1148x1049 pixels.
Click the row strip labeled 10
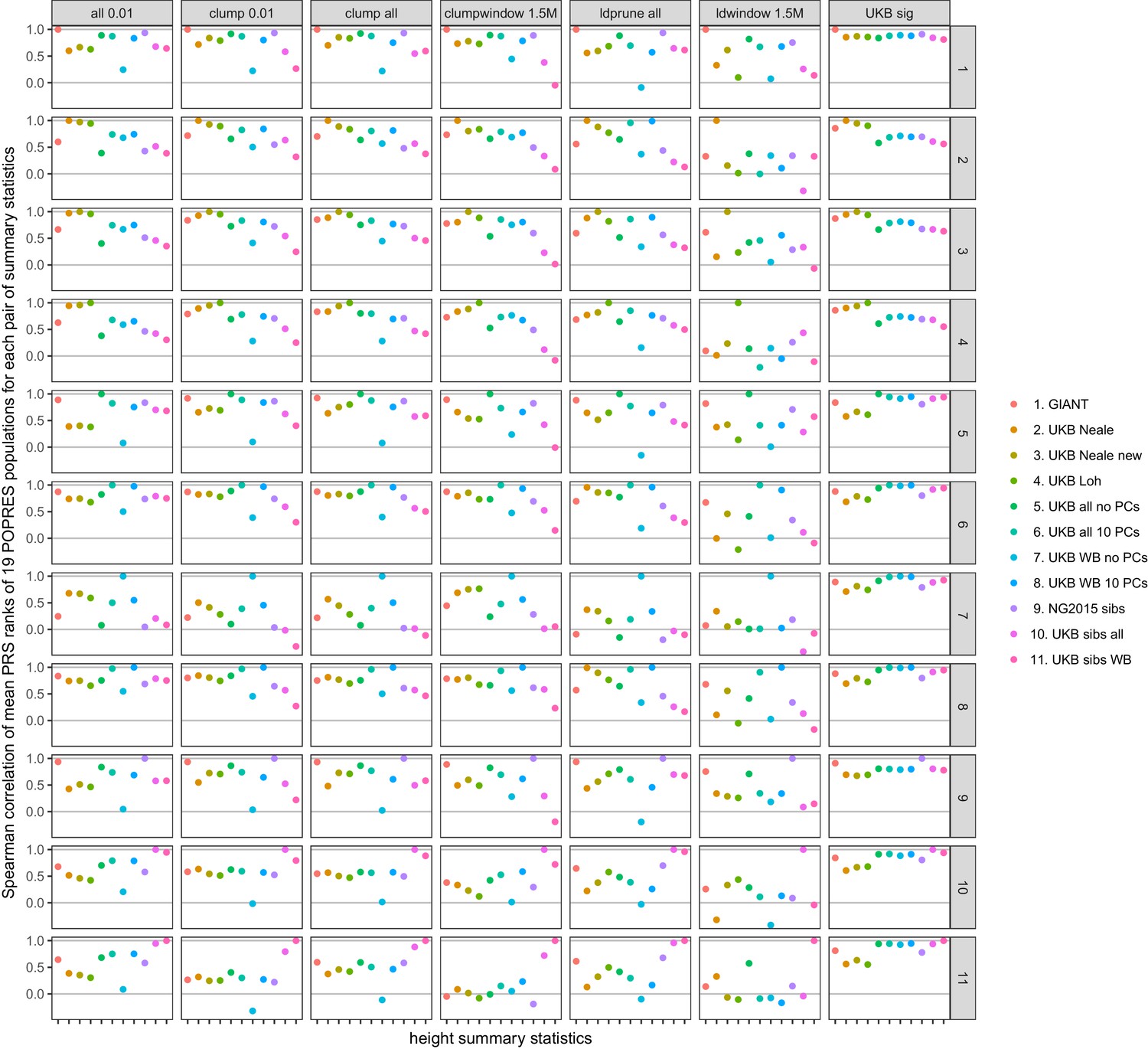coord(963,887)
